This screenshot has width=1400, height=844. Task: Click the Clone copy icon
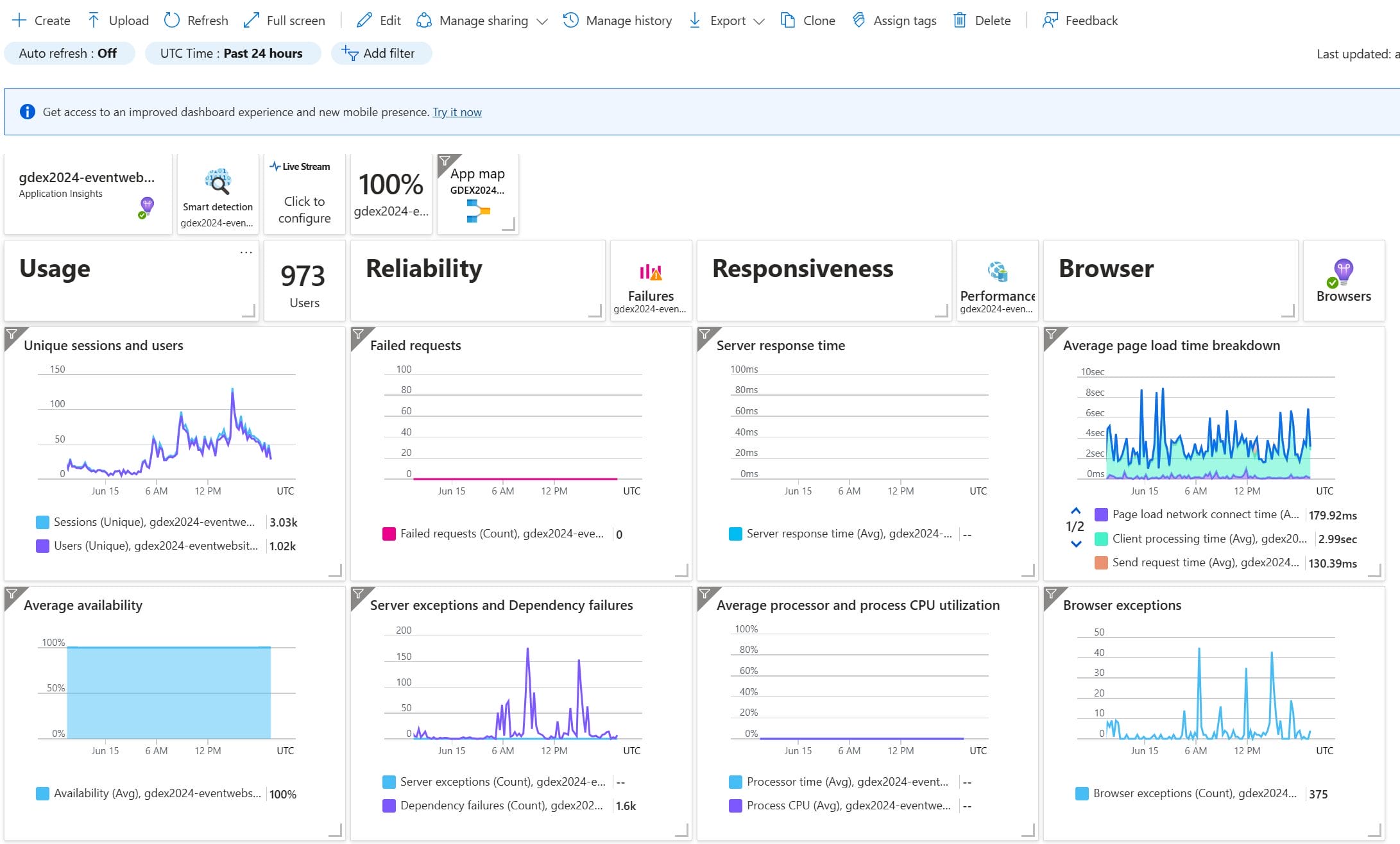coord(787,21)
